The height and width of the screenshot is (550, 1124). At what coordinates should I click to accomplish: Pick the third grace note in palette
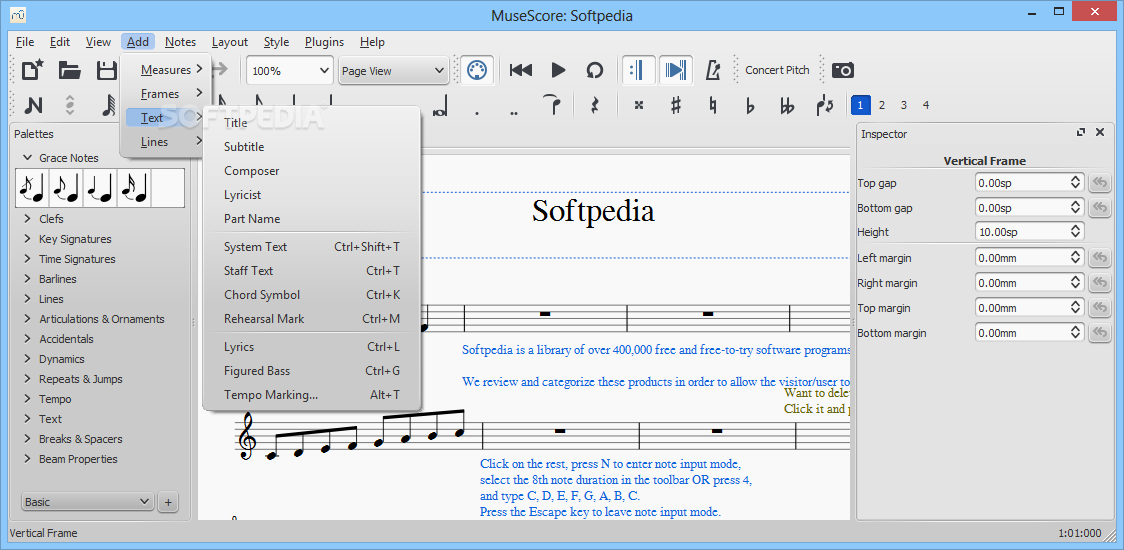[x=100, y=188]
